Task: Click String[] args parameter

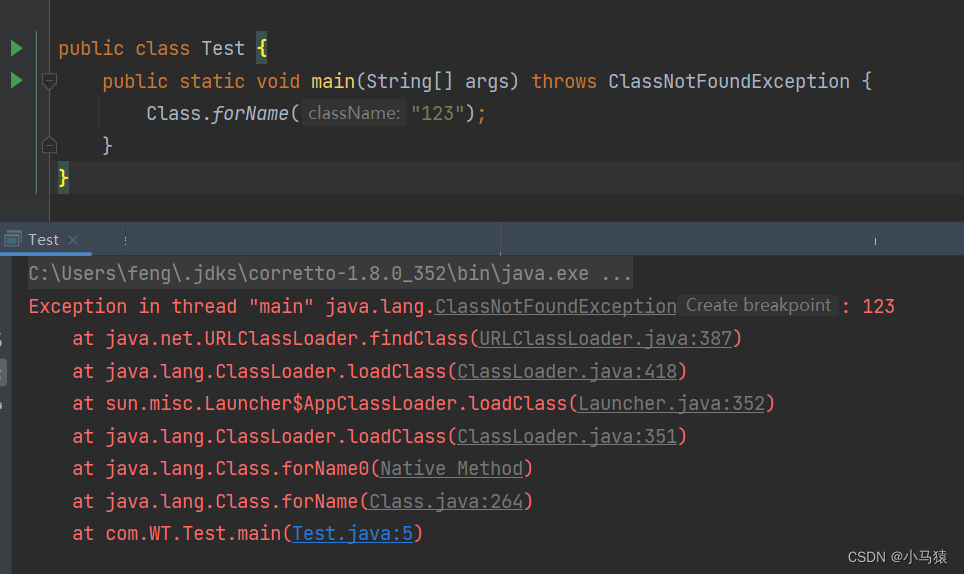Action: click(437, 81)
